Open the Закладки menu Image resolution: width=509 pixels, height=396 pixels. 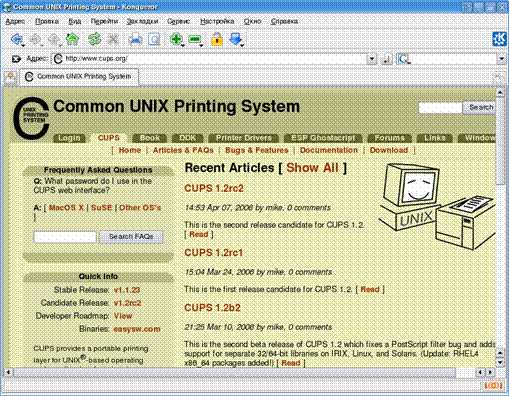(x=142, y=21)
